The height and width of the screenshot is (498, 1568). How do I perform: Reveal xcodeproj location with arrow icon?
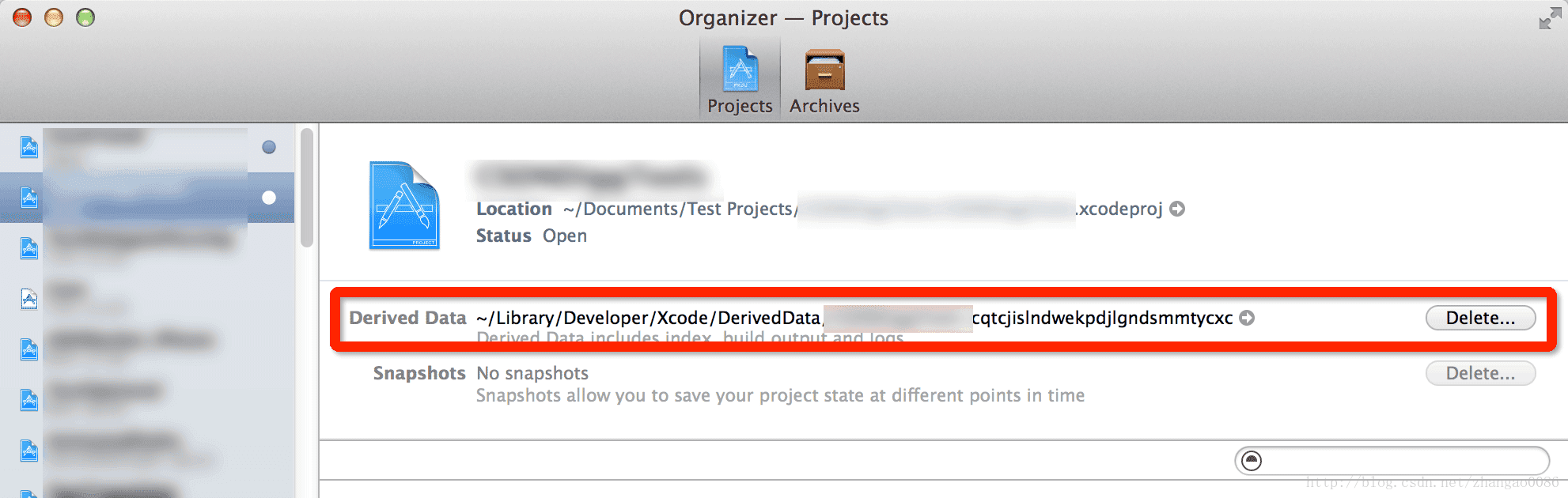(x=1177, y=209)
